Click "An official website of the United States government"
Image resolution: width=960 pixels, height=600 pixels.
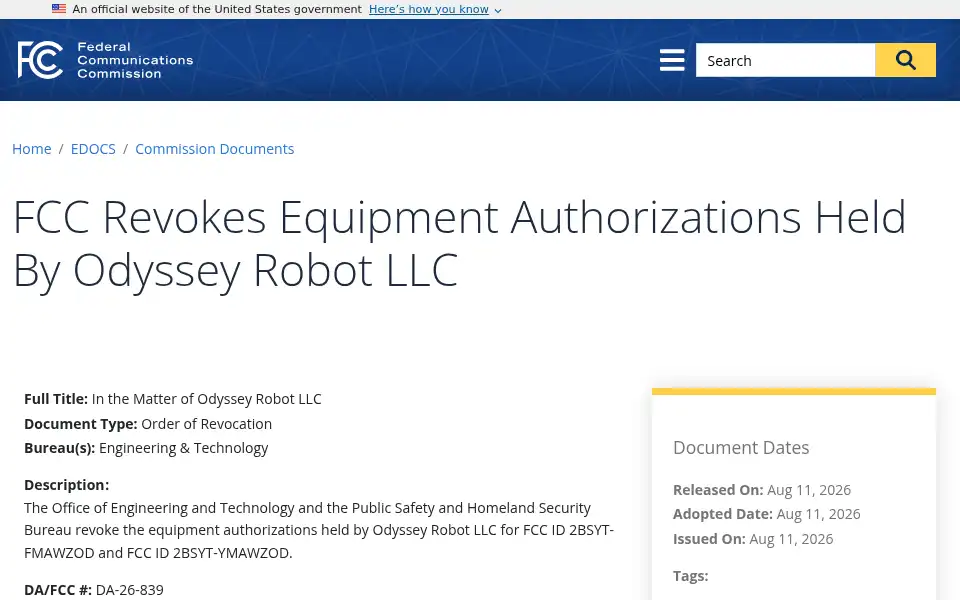[x=217, y=9]
